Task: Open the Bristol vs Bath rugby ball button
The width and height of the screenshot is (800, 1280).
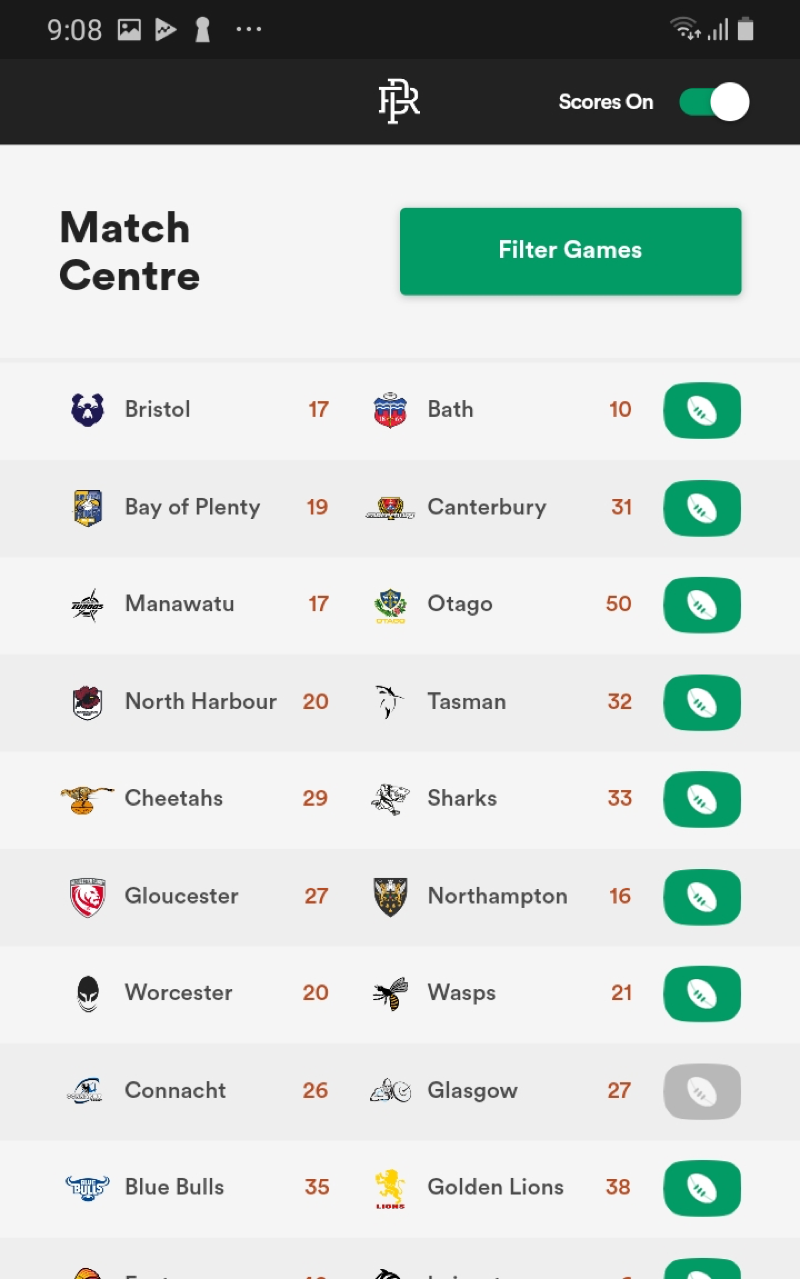Action: coord(702,410)
